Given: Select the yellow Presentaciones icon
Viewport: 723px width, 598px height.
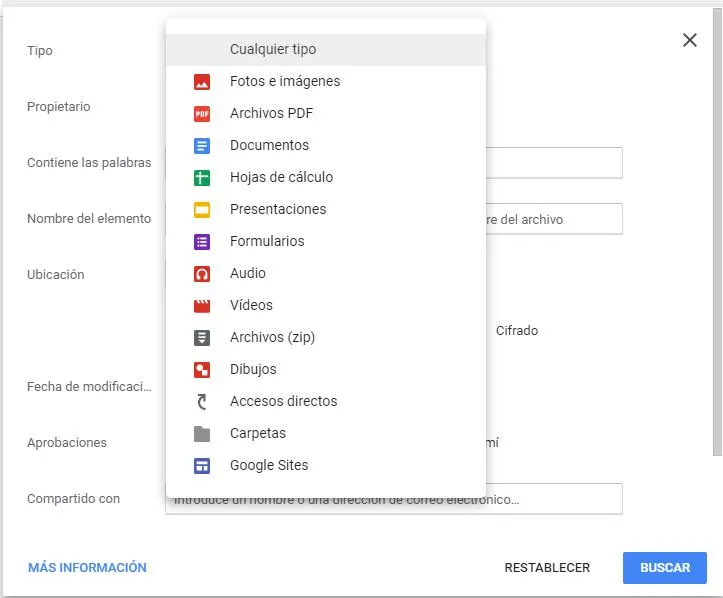Looking at the screenshot, I should pos(202,209).
